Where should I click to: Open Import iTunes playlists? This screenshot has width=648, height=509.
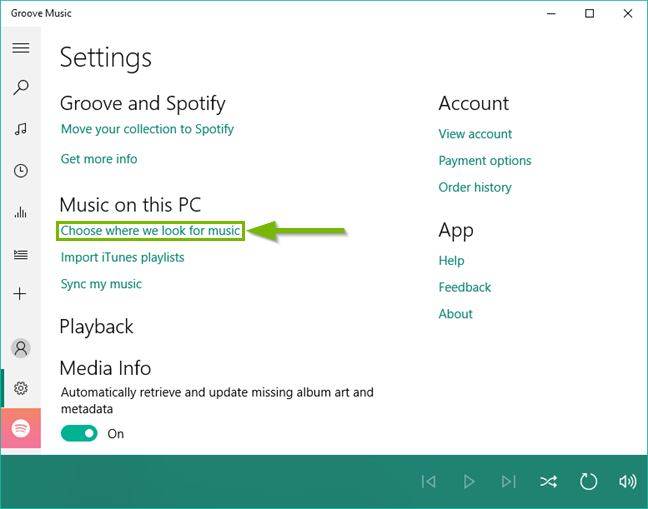pyautogui.click(x=122, y=257)
